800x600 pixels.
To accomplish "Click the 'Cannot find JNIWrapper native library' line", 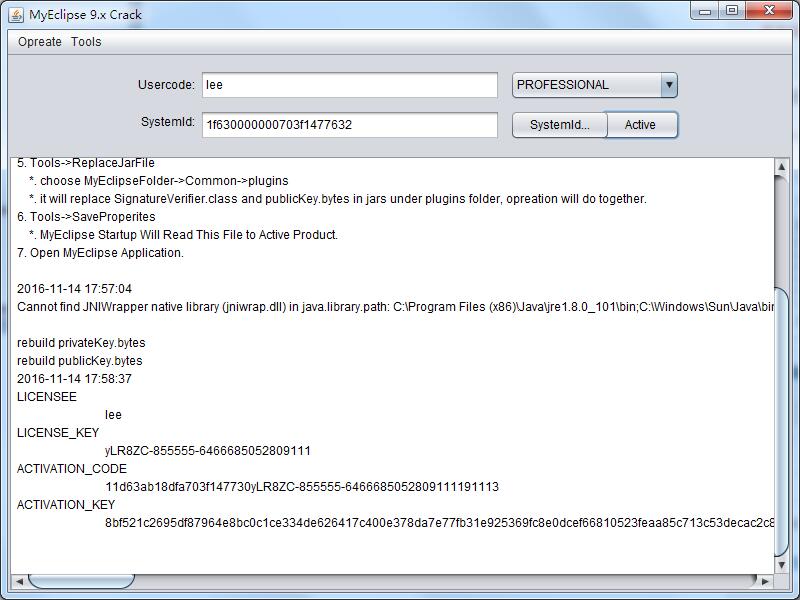I will 395,307.
